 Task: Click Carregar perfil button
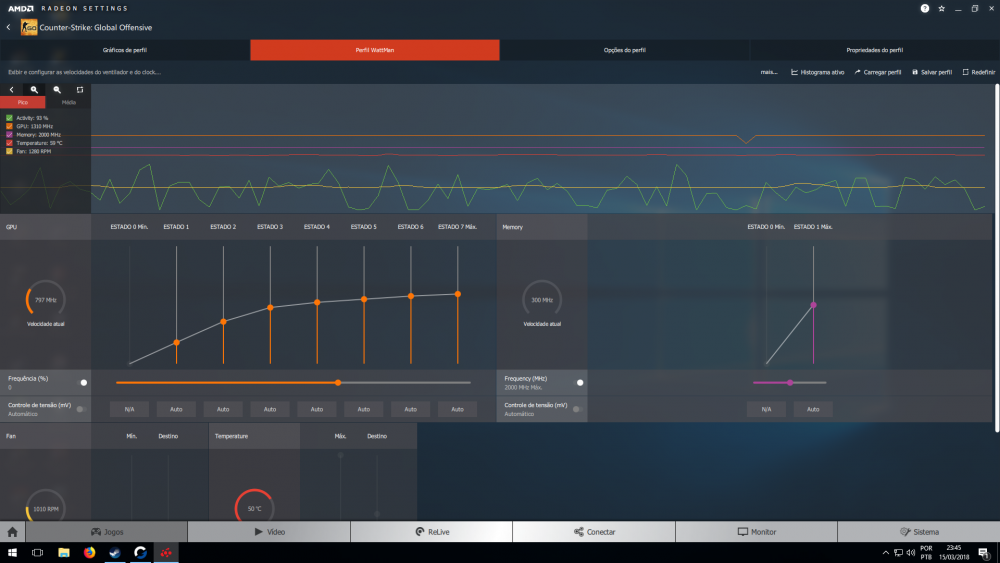coord(878,72)
